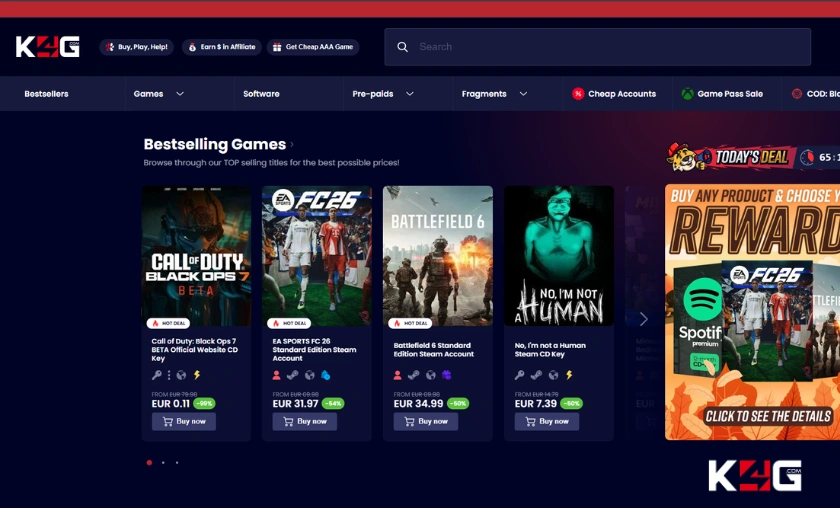Screen dimensions: 840x508
Task: Click the account icon under Battlefield 6 listing
Action: [398, 375]
